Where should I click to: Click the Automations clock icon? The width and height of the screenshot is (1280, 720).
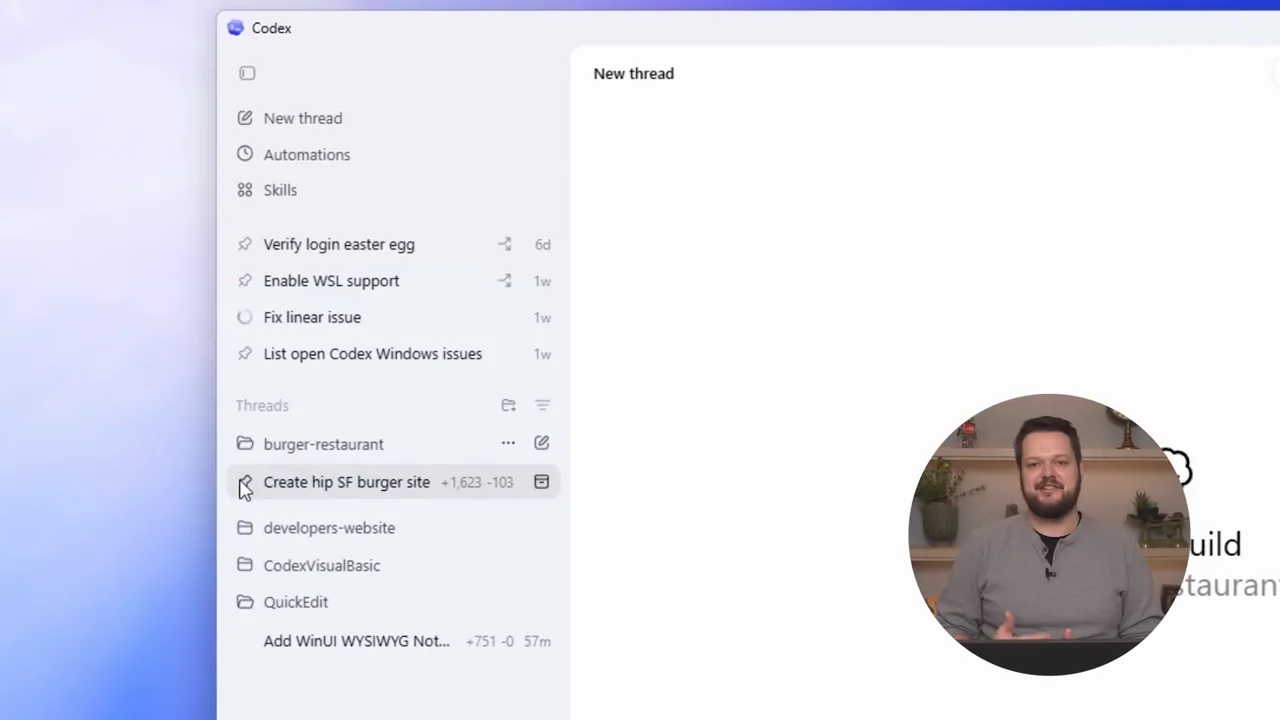click(245, 154)
